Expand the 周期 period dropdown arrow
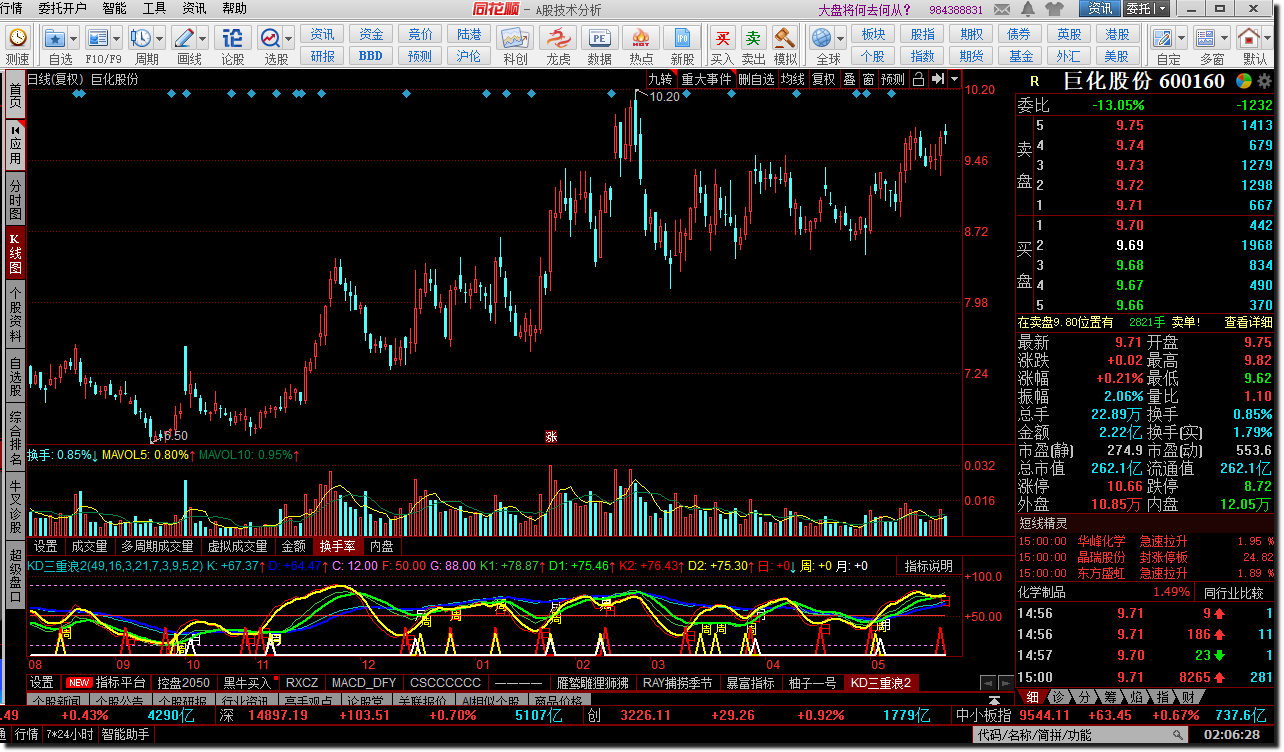The height and width of the screenshot is (752, 1284). tap(160, 38)
